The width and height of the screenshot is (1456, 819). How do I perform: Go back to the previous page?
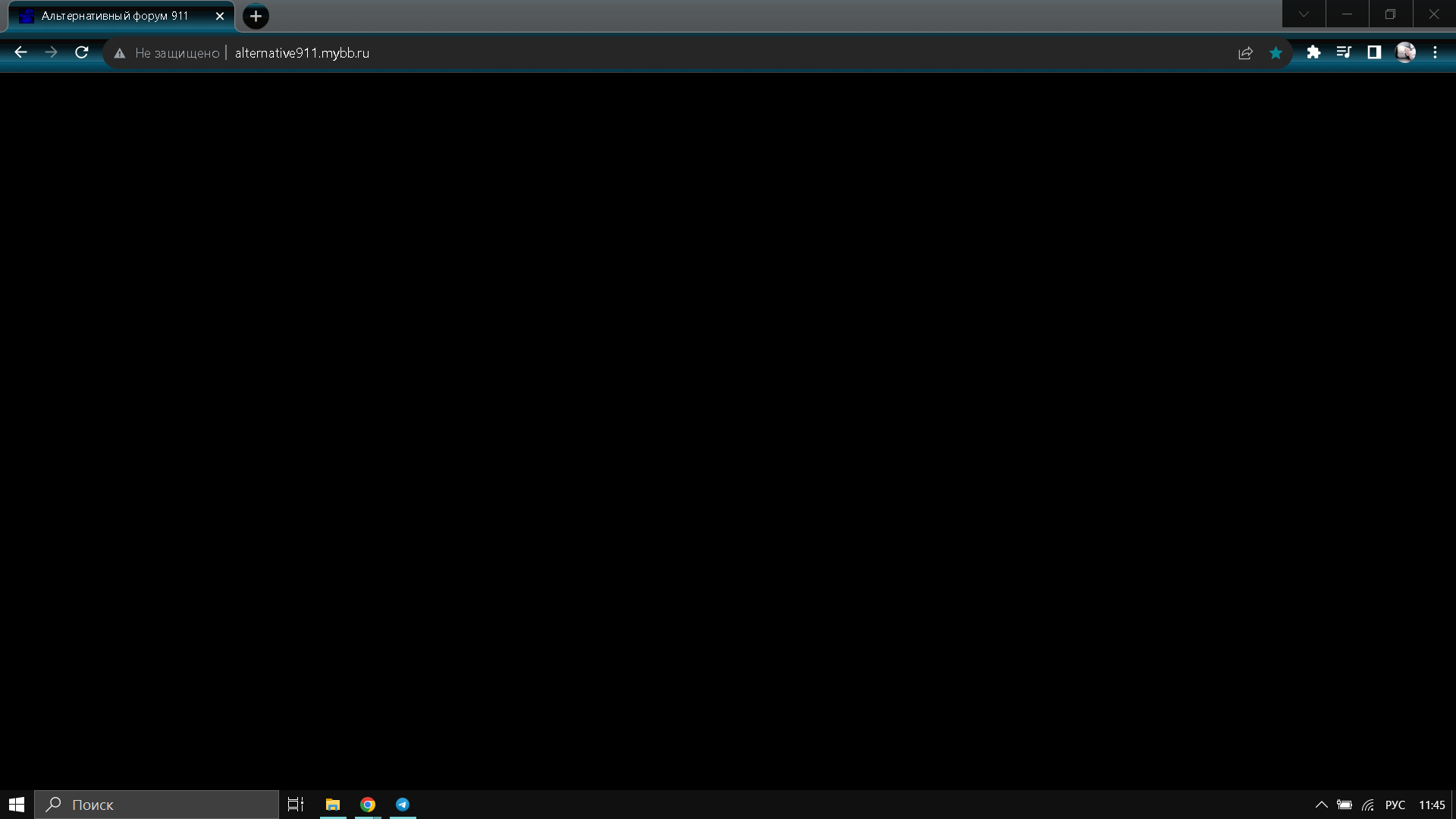[20, 52]
